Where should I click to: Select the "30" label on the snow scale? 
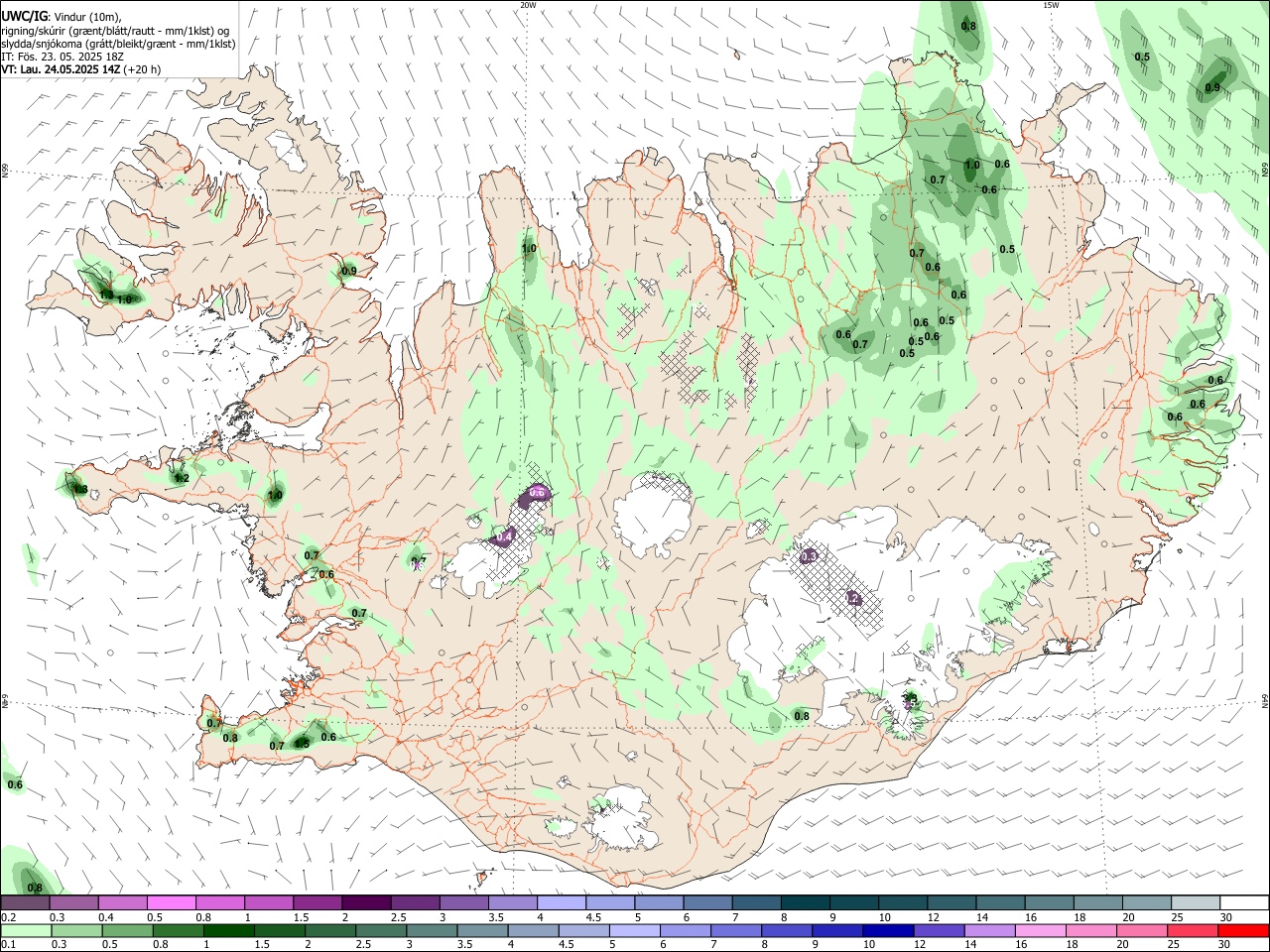[x=1226, y=917]
